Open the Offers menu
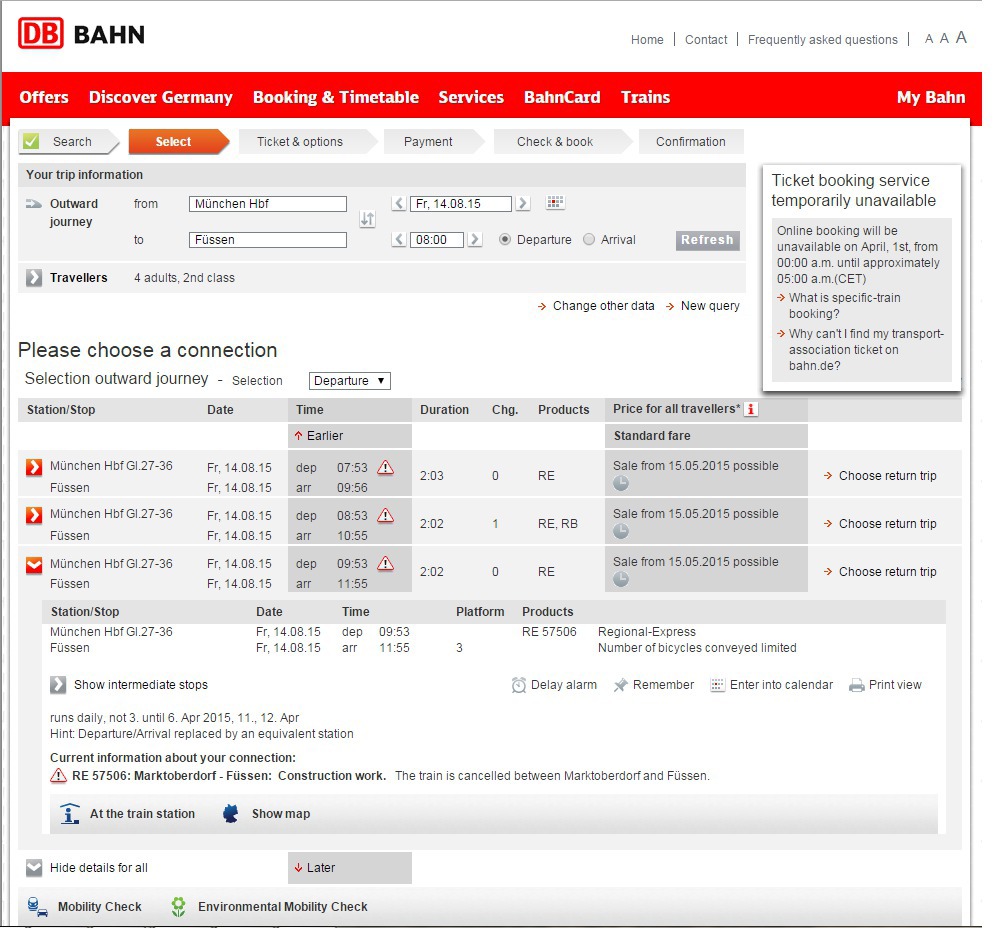Image resolution: width=1008 pixels, height=928 pixels. tap(44, 97)
